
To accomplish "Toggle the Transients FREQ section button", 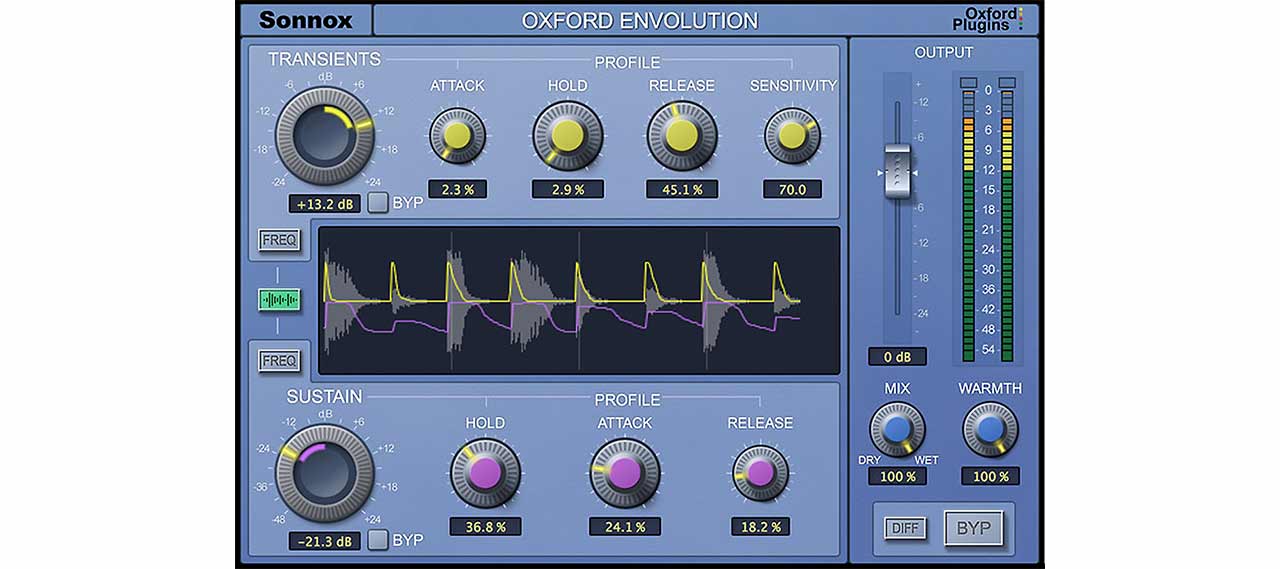I will pyautogui.click(x=278, y=240).
